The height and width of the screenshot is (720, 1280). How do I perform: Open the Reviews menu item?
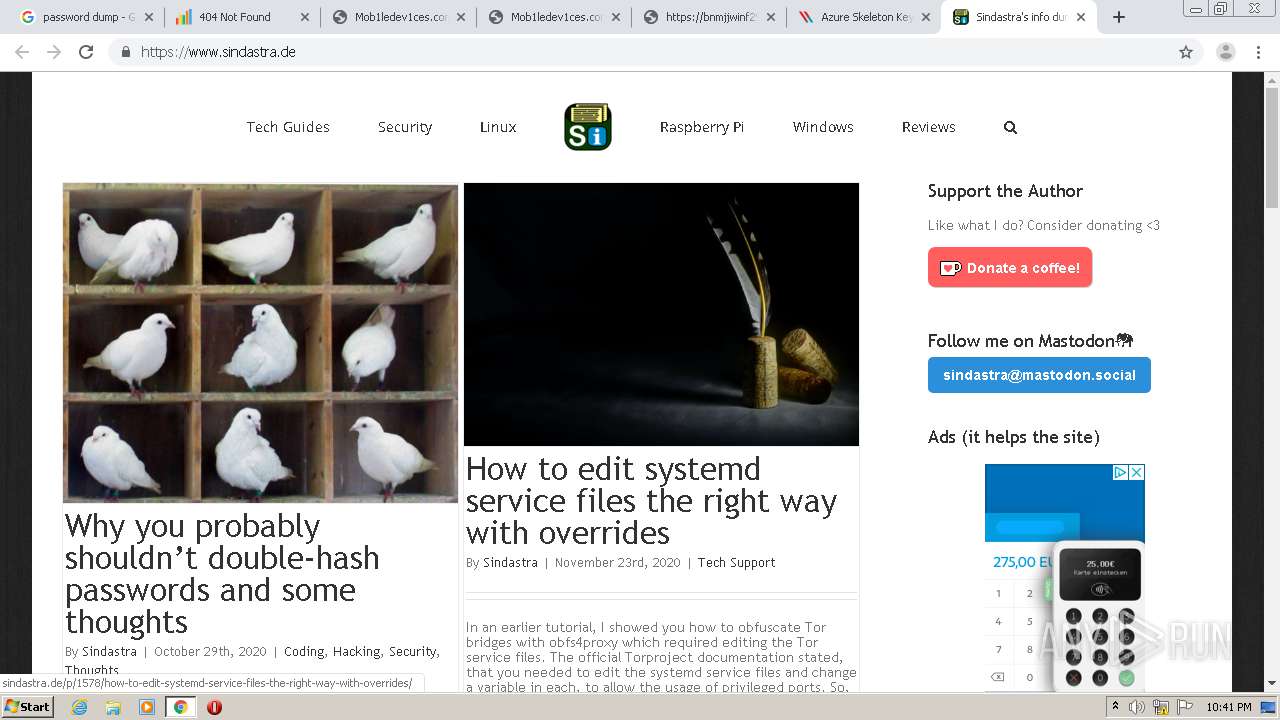pos(929,127)
